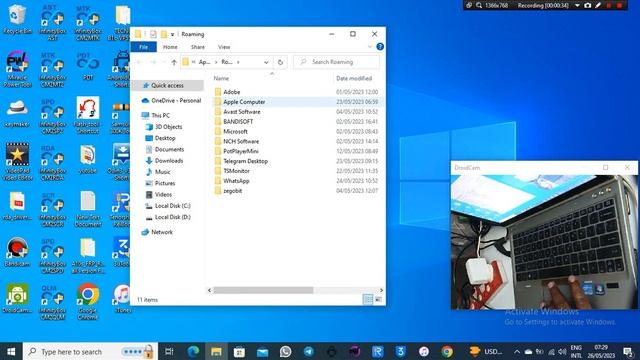Open InfinityBox AST desktop shortcut
Image resolution: width=640 pixels, height=360 pixels.
(x=52, y=22)
